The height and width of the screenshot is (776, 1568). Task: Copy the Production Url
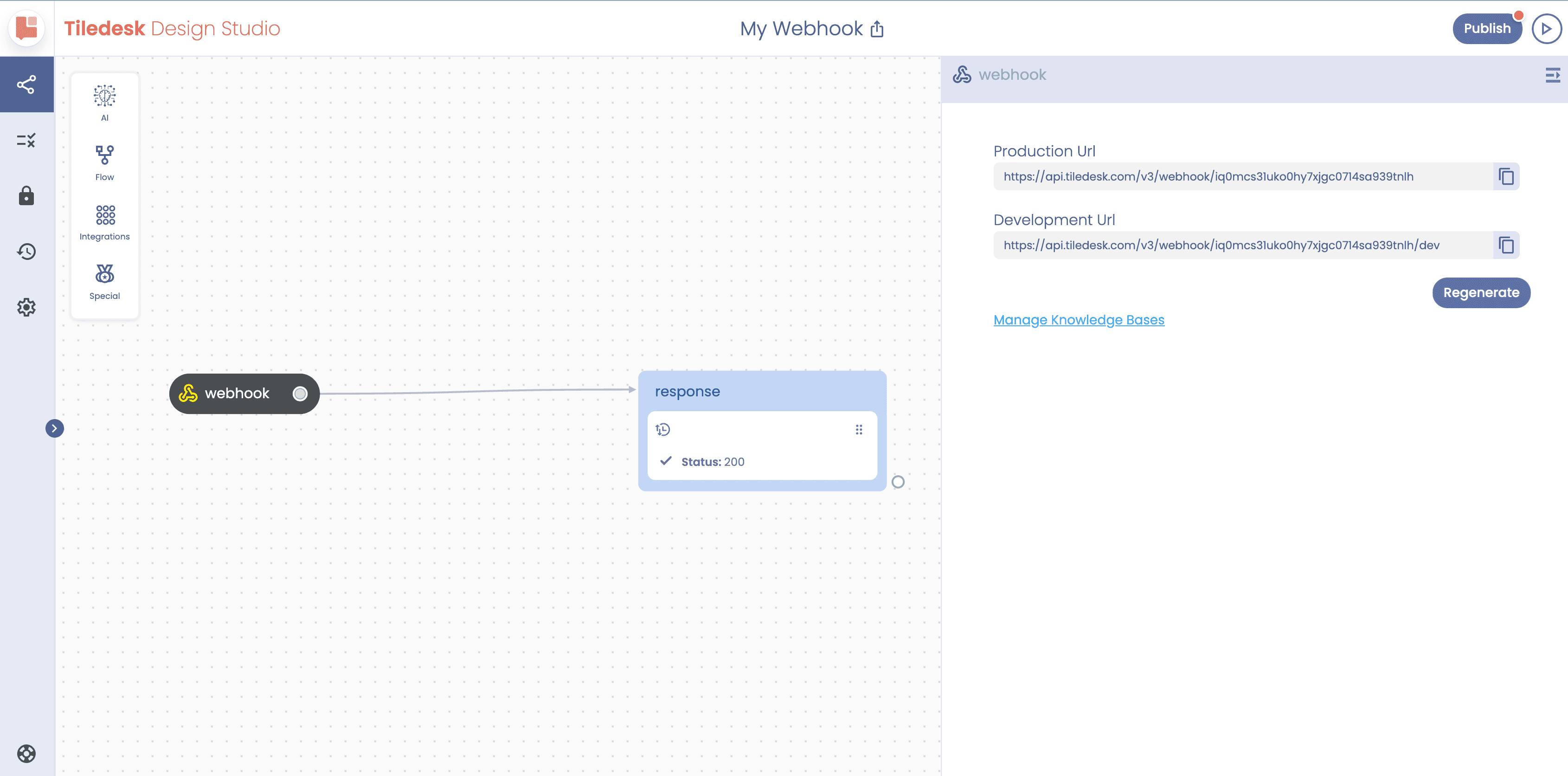click(x=1506, y=177)
